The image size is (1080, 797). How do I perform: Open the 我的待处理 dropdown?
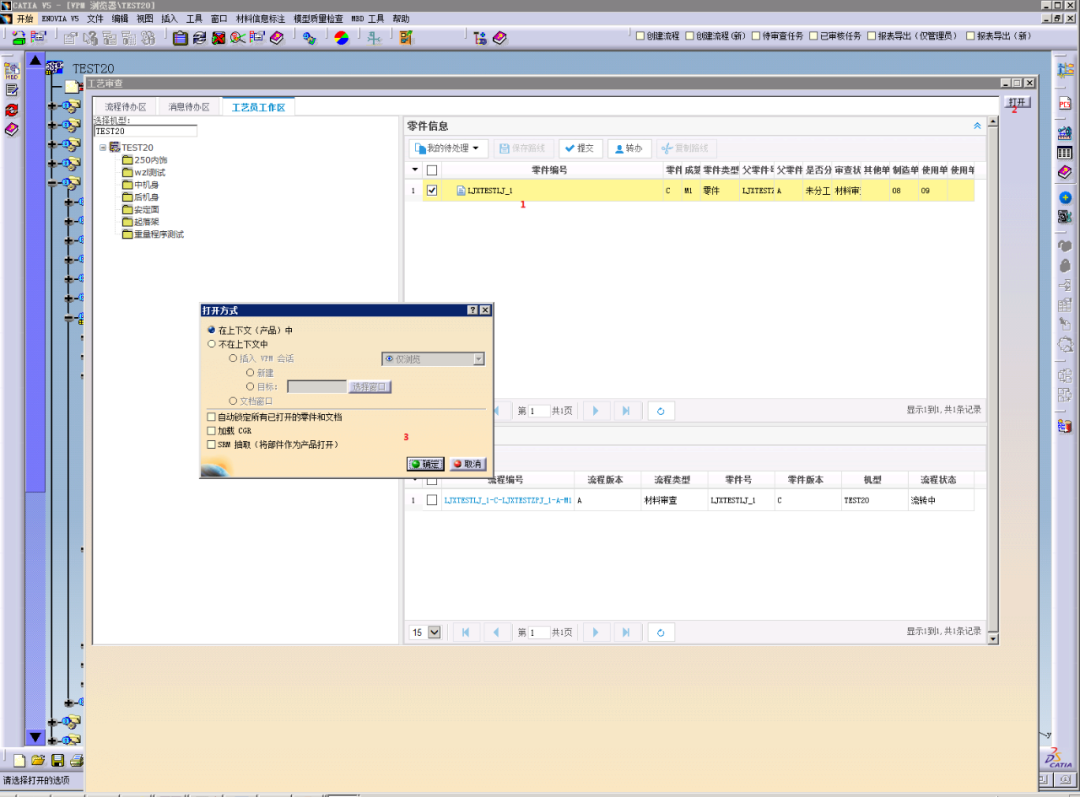tap(448, 148)
